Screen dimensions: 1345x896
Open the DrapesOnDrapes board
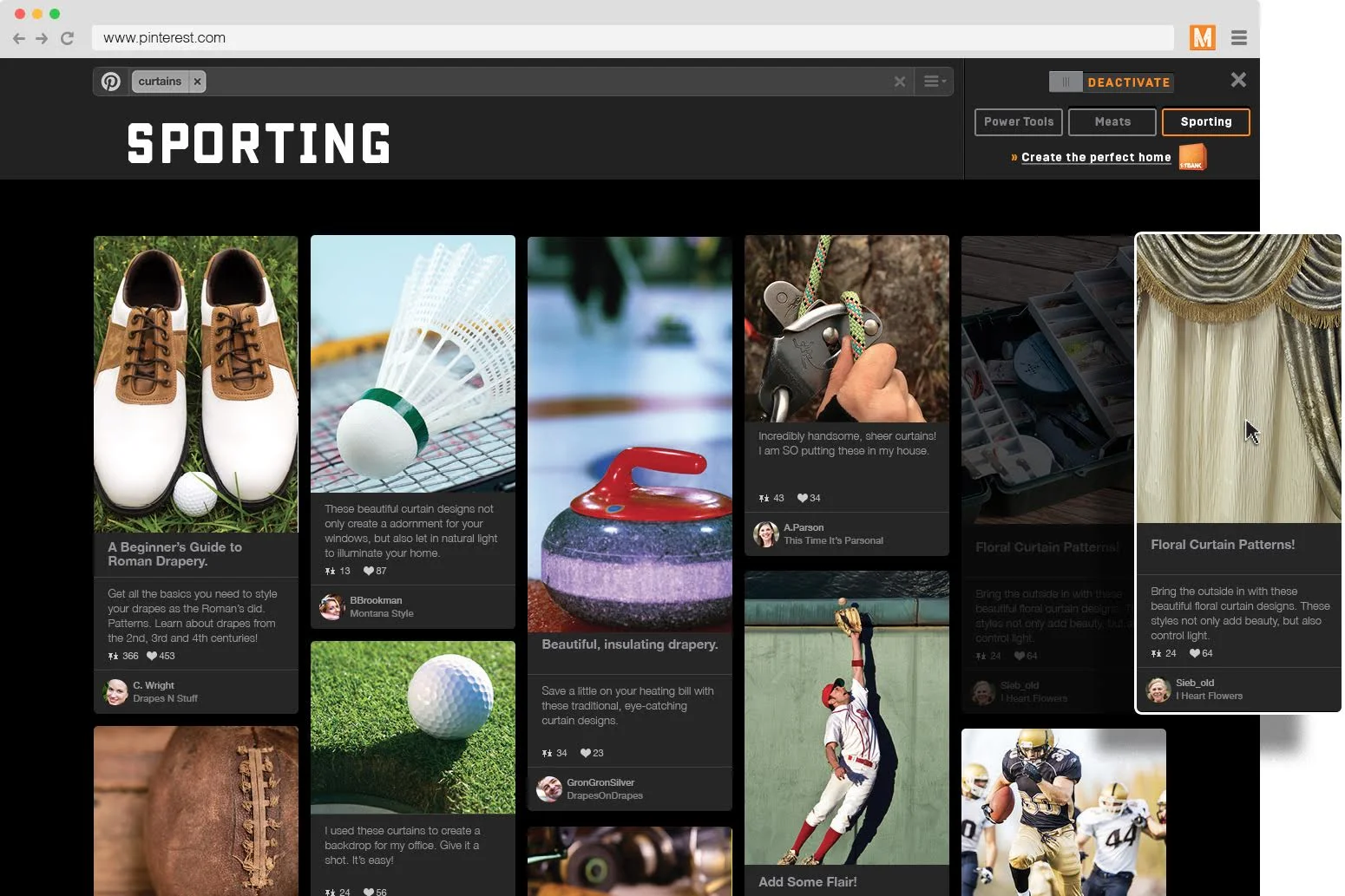[605, 796]
